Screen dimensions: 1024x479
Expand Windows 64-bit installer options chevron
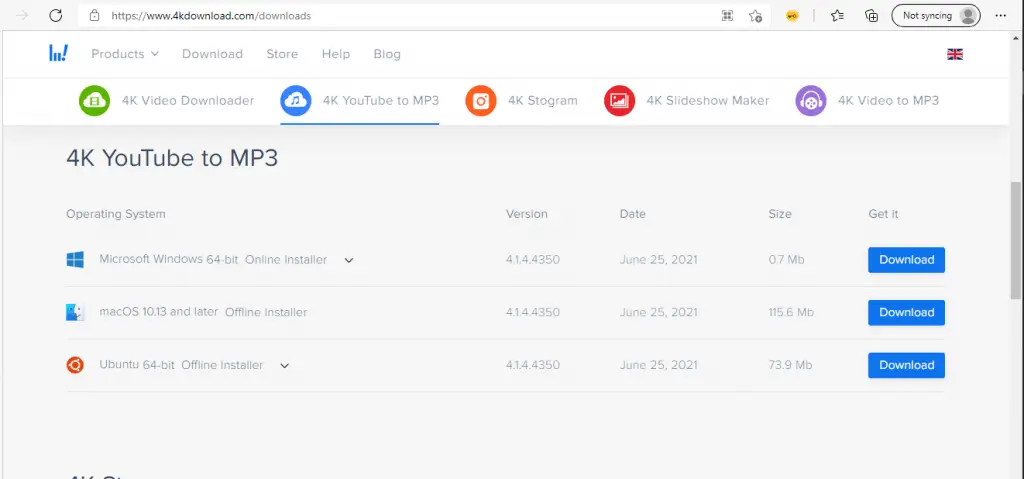pos(349,260)
